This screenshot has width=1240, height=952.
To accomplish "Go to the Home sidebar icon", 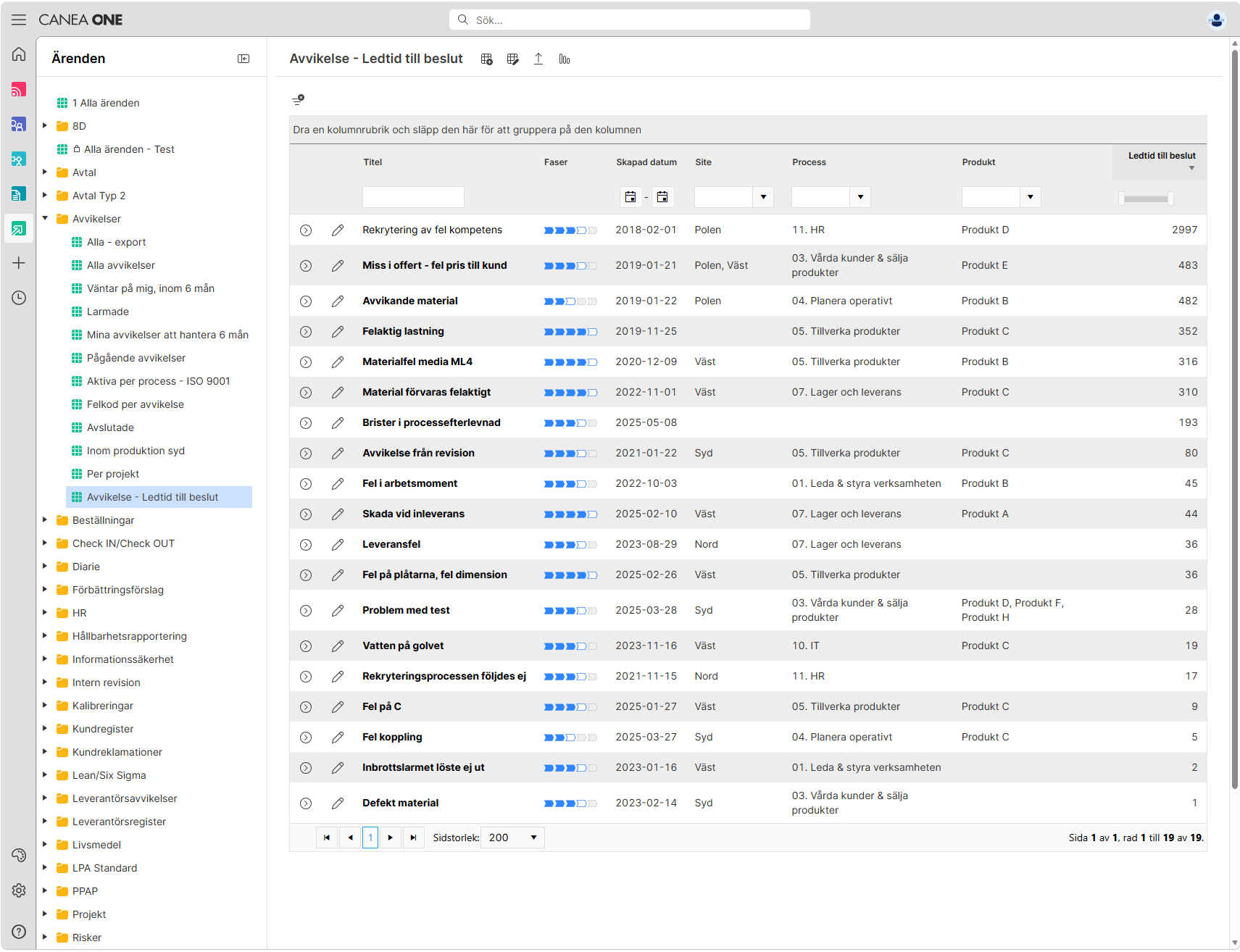I will pos(19,54).
